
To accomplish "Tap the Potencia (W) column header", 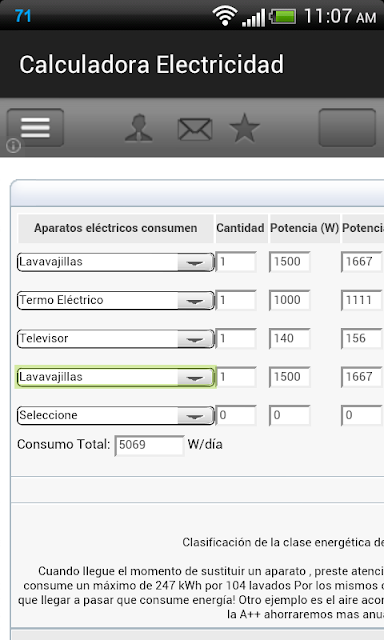I will tap(304, 228).
